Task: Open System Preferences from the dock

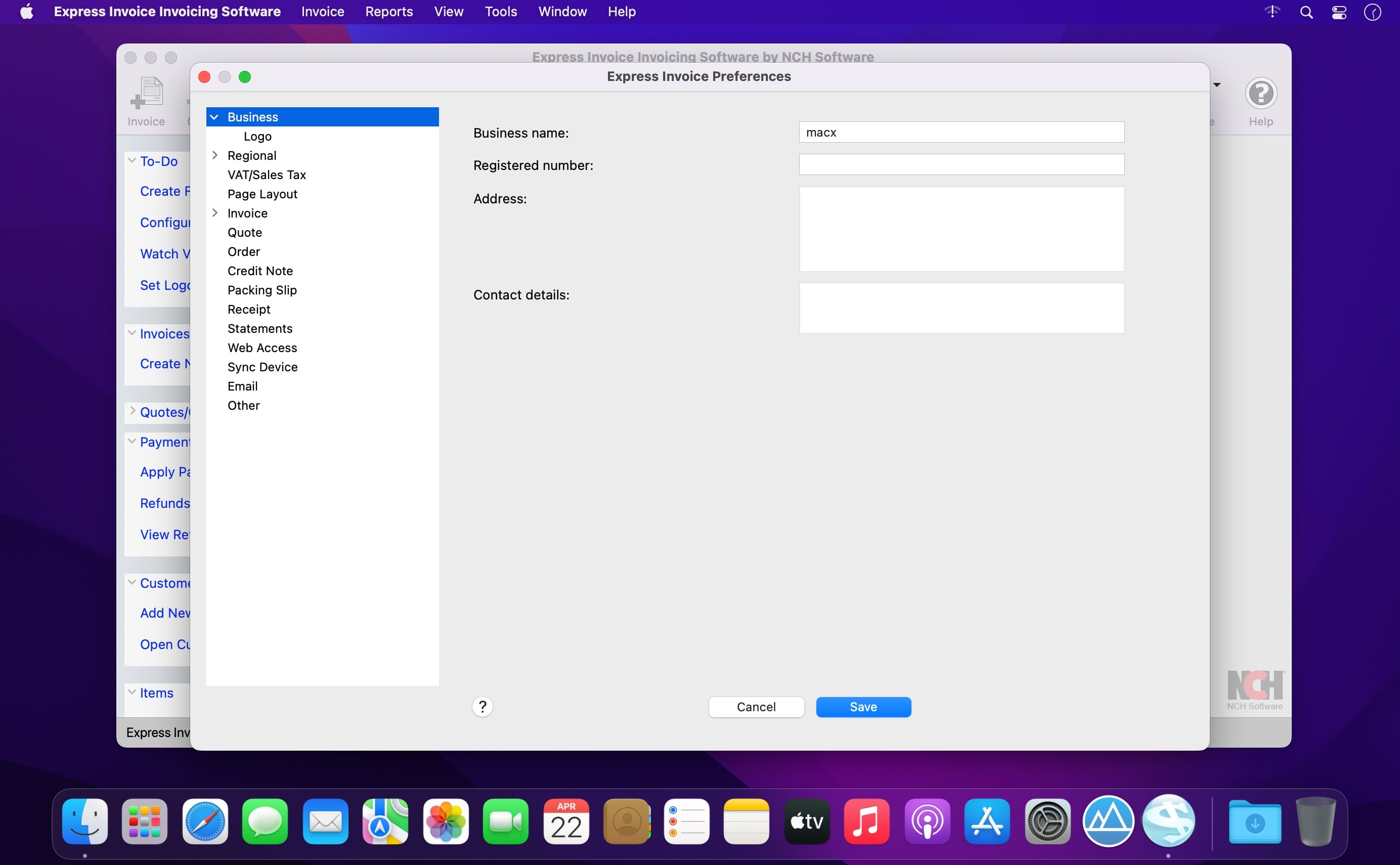Action: click(x=1047, y=821)
